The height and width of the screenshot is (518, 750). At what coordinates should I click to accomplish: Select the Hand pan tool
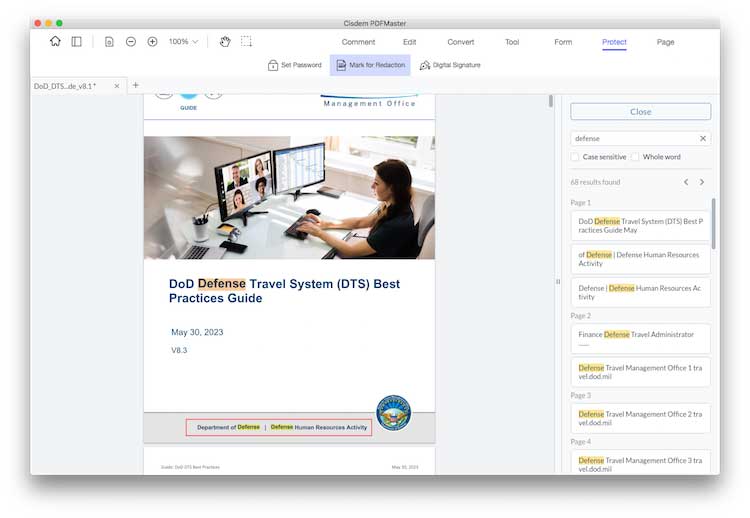[225, 42]
